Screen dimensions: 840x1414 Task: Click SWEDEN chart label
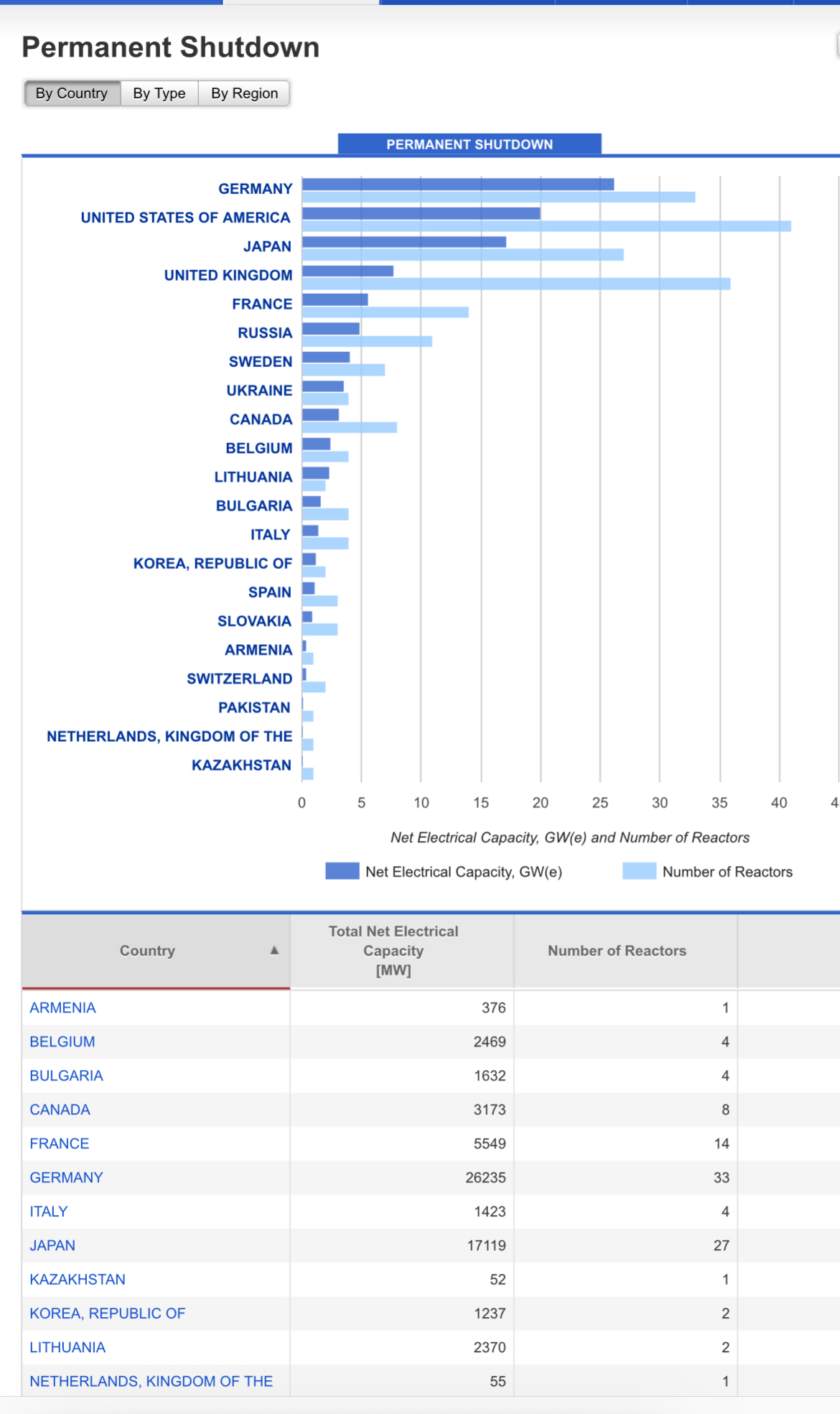[261, 361]
